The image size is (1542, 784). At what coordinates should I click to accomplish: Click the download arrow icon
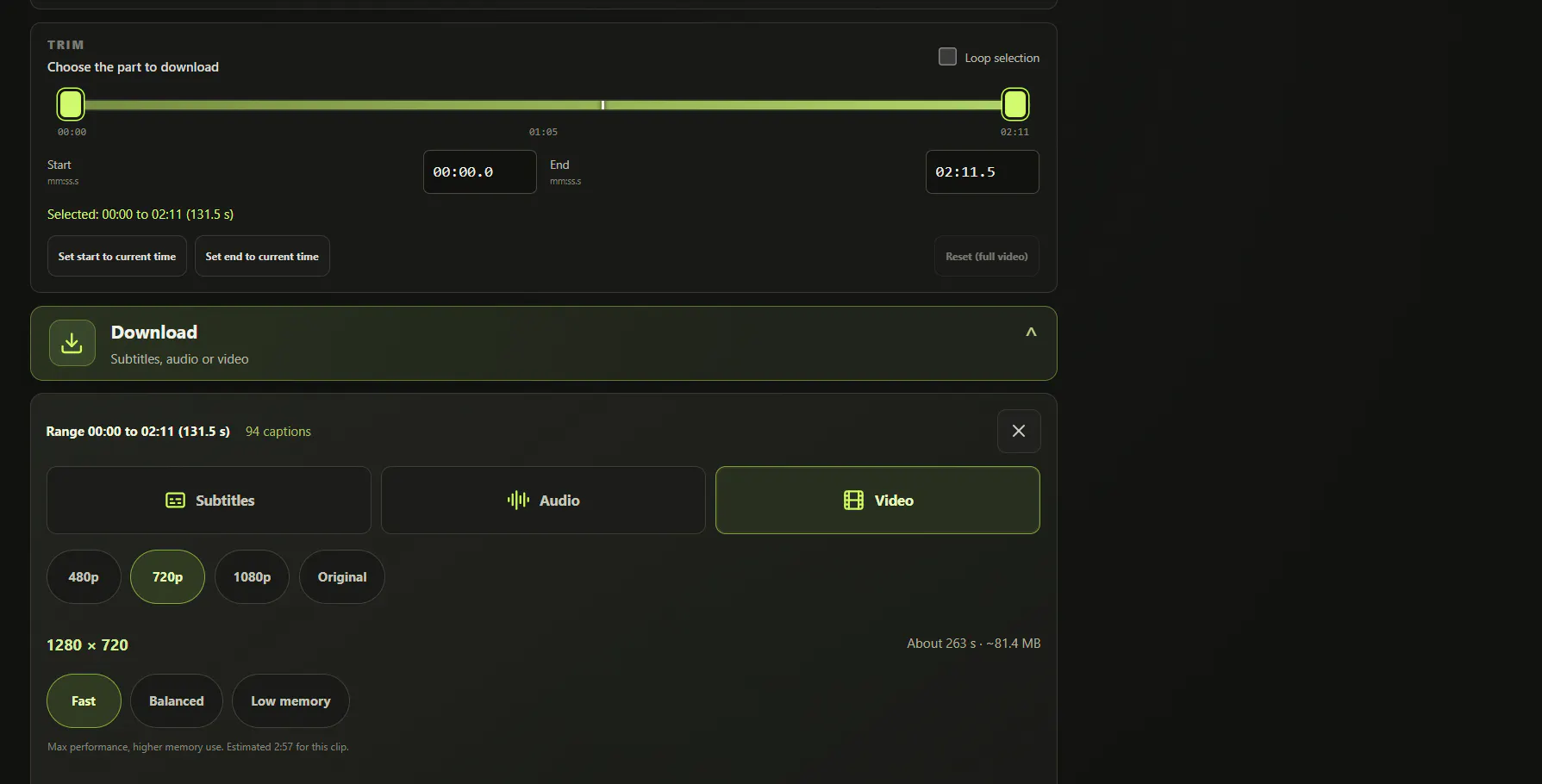pos(72,343)
